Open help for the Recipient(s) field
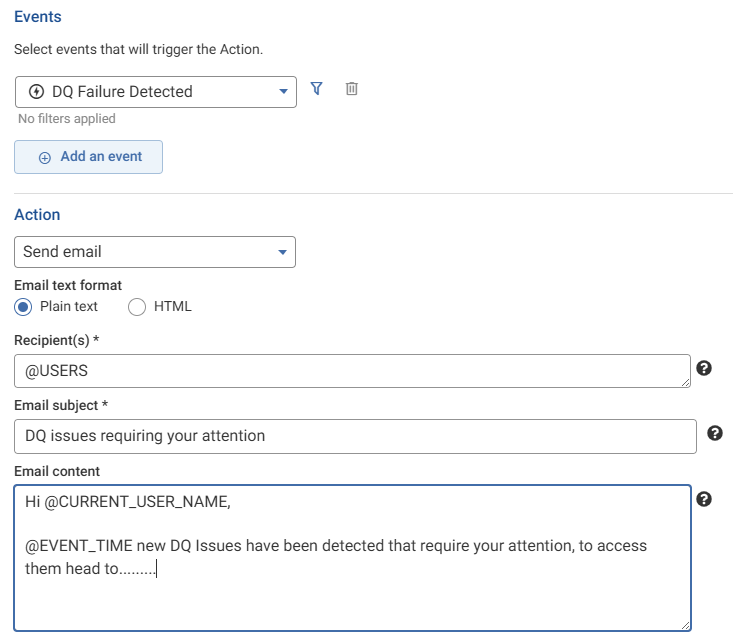The width and height of the screenshot is (733, 636). point(703,368)
